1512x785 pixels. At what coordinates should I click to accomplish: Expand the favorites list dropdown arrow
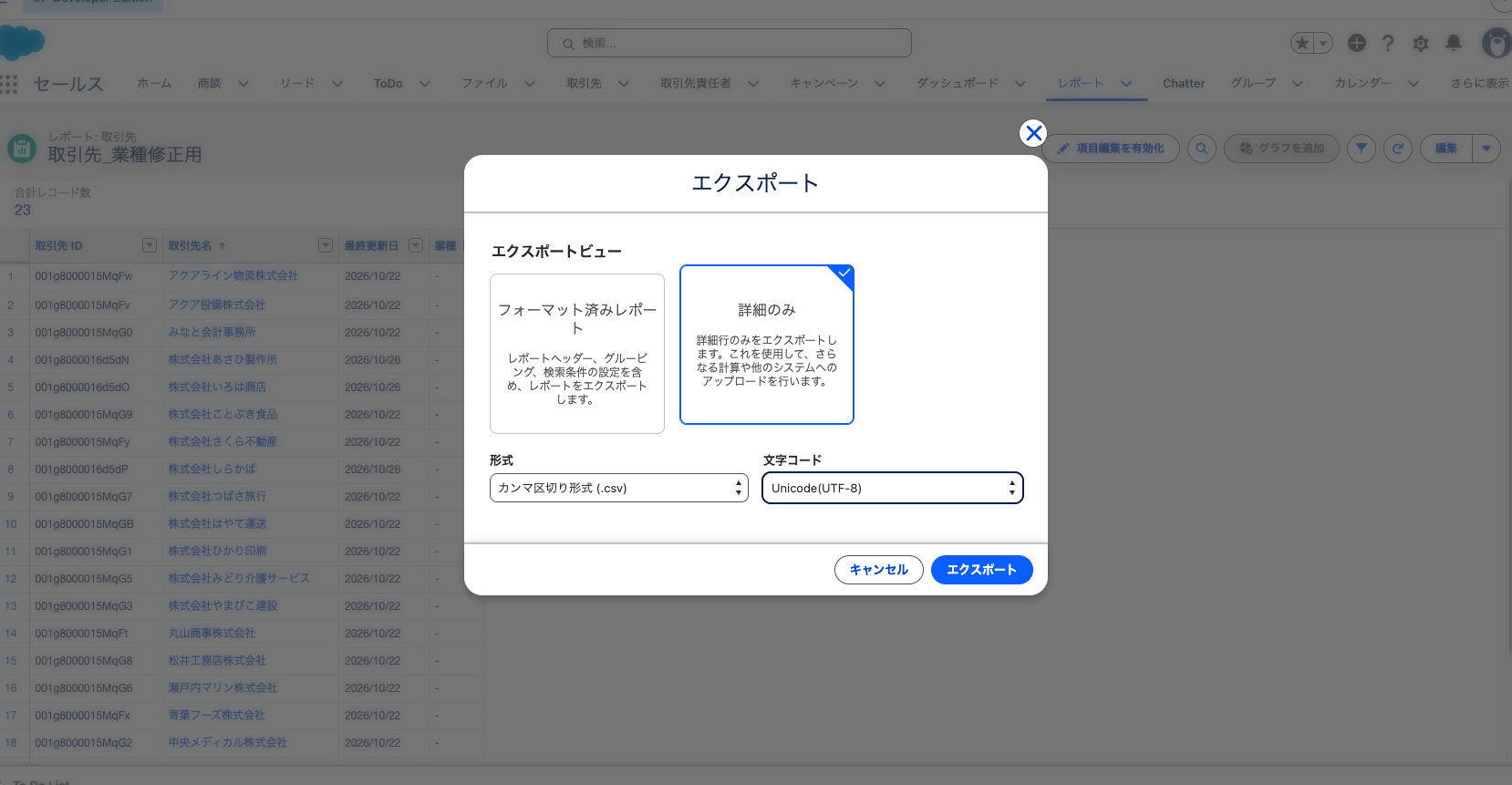pos(1323,43)
